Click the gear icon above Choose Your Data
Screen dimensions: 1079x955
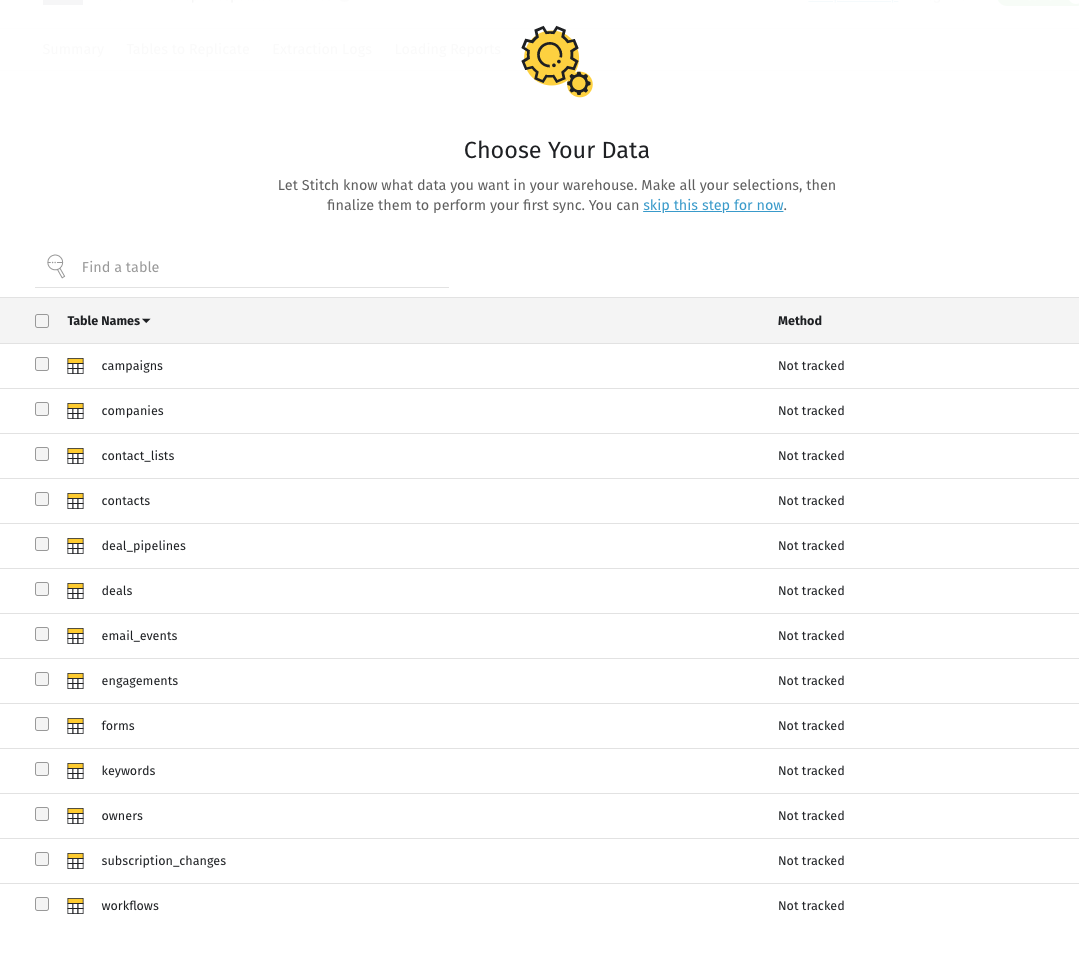(555, 60)
